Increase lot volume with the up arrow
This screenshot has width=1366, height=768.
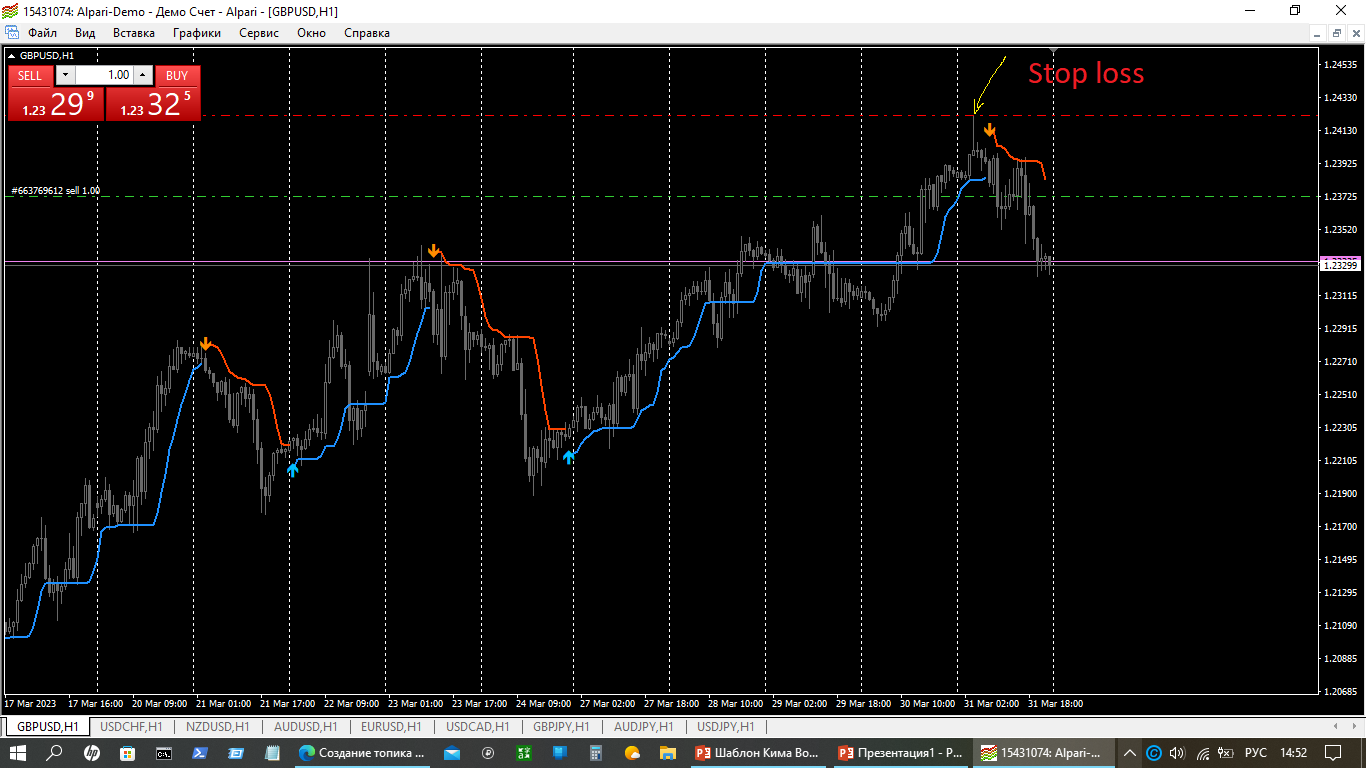[143, 75]
